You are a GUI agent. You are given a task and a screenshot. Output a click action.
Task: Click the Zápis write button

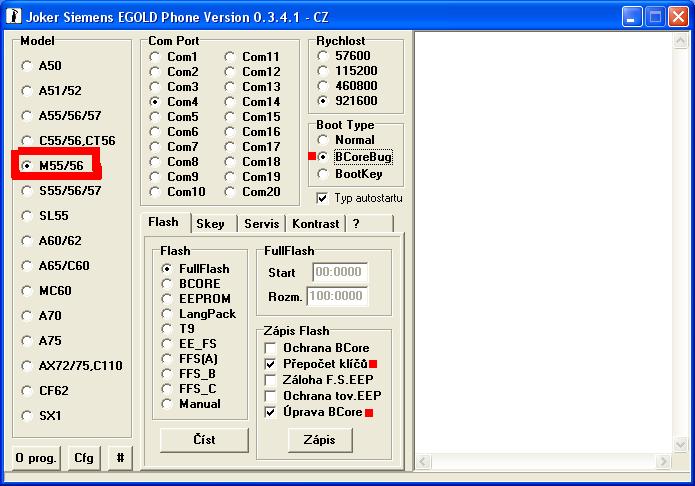[x=320, y=440]
